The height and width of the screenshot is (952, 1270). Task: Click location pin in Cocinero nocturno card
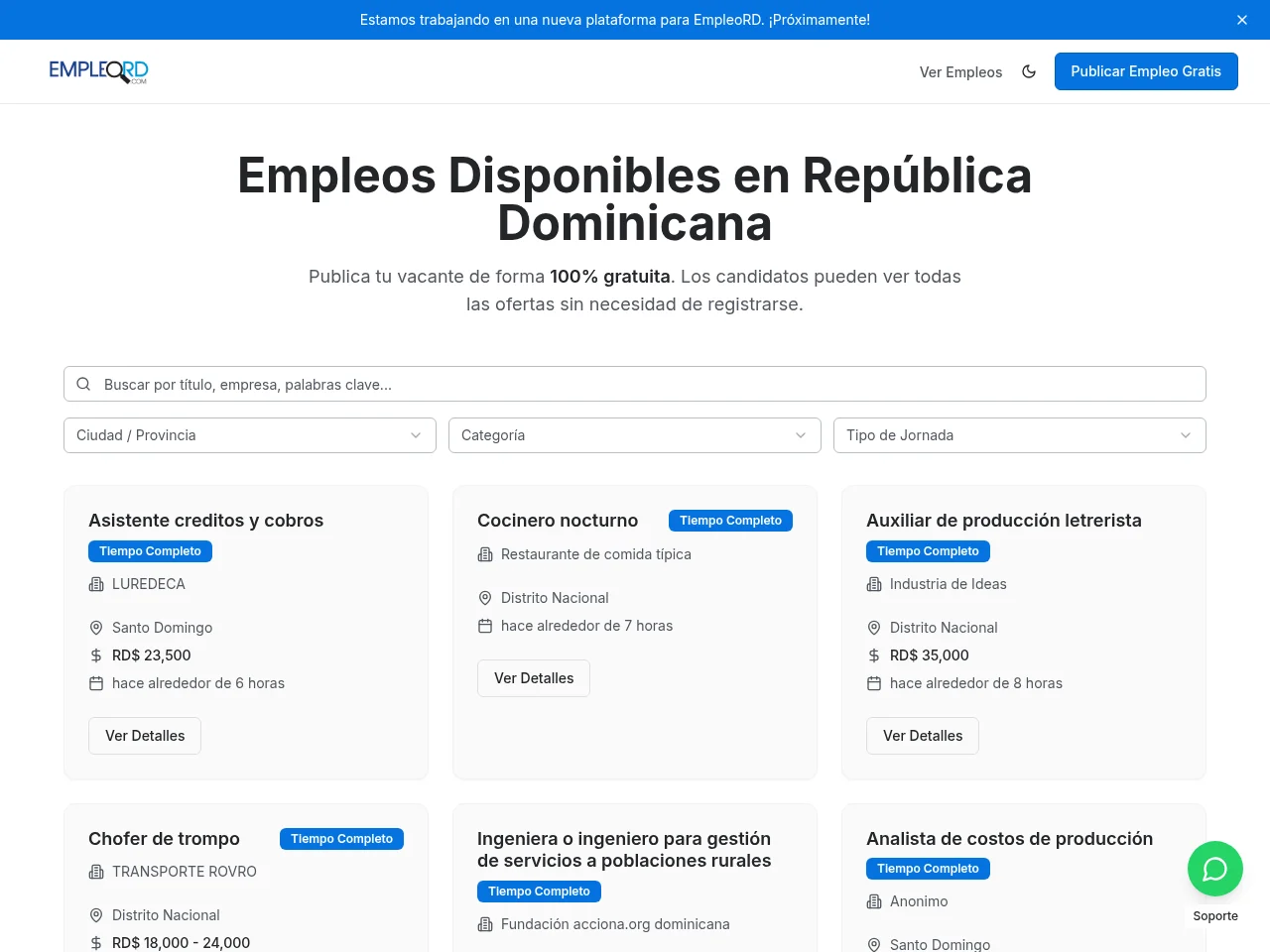click(485, 598)
